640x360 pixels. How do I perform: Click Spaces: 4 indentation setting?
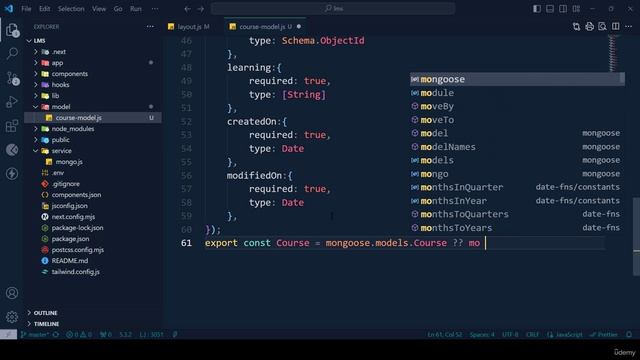click(x=482, y=334)
